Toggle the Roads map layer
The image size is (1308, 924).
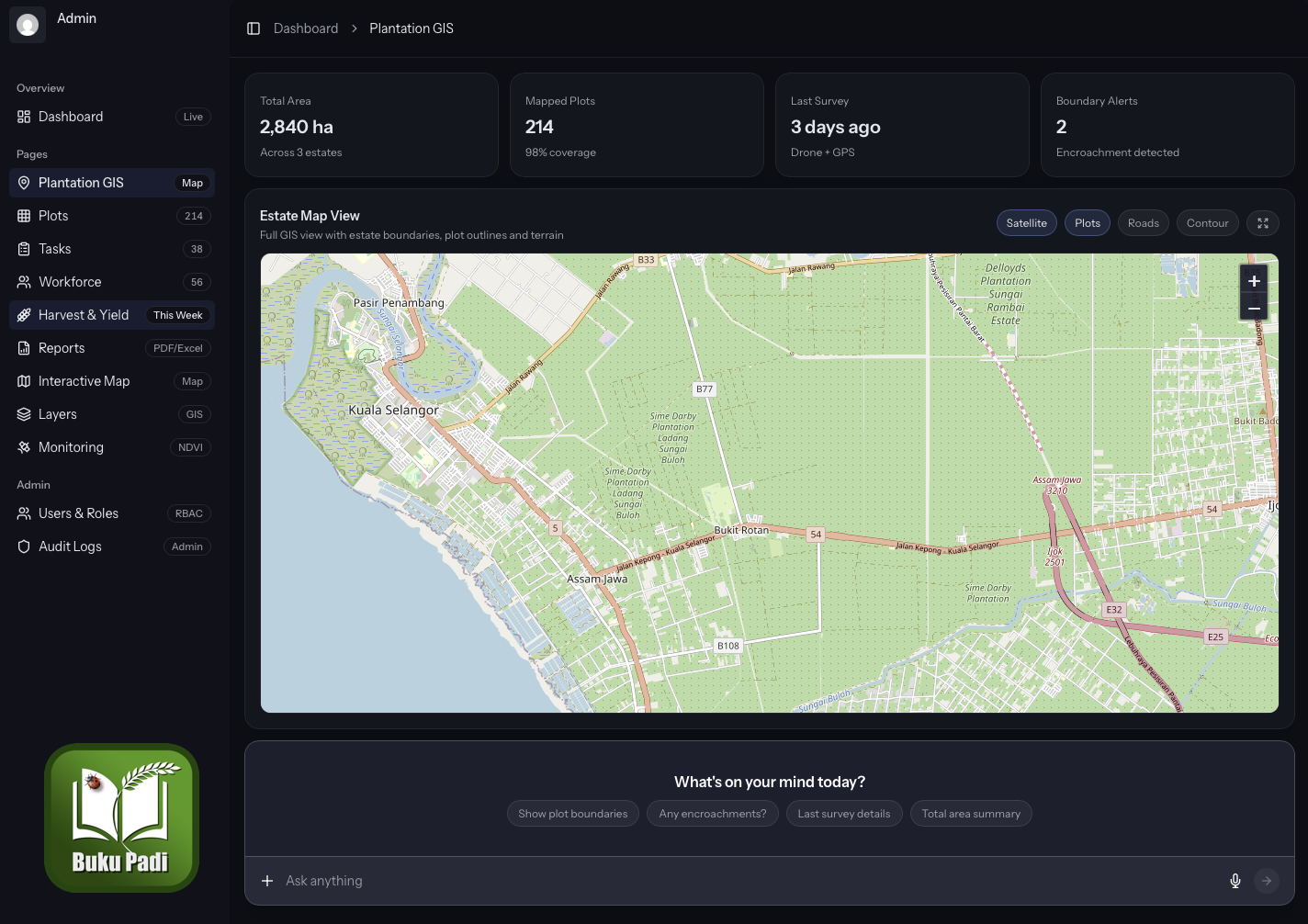pos(1144,223)
